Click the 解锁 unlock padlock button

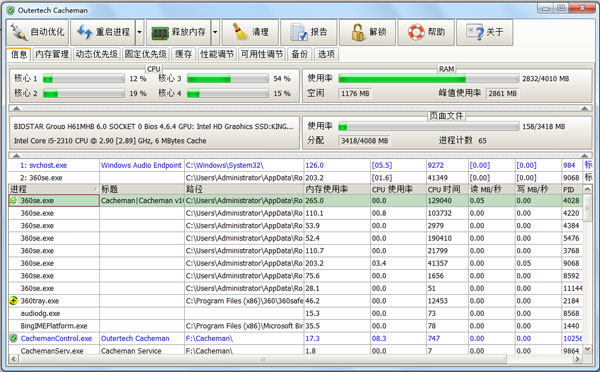pos(367,33)
